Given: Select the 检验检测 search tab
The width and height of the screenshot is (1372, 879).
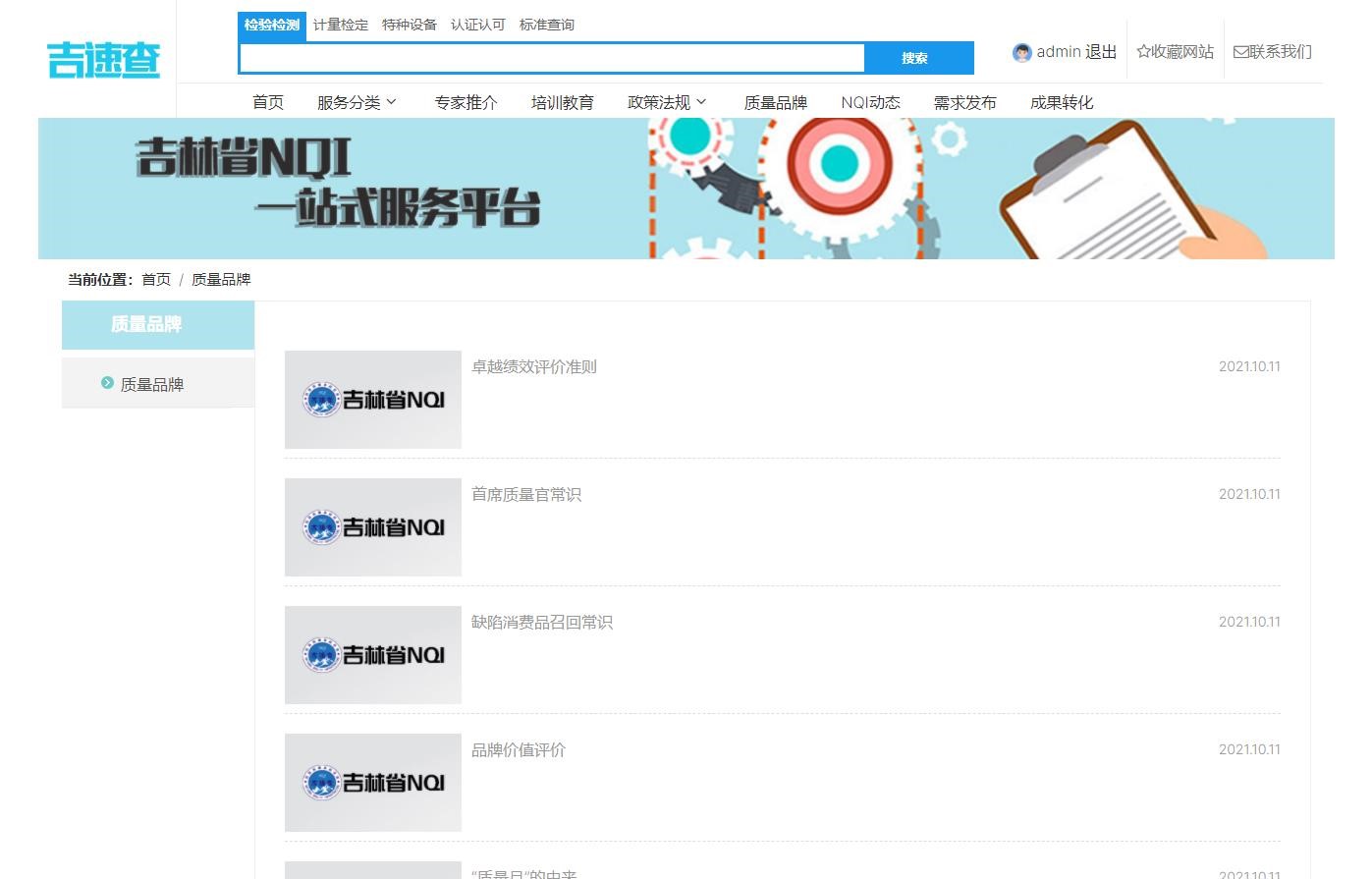Looking at the screenshot, I should pyautogui.click(x=272, y=26).
